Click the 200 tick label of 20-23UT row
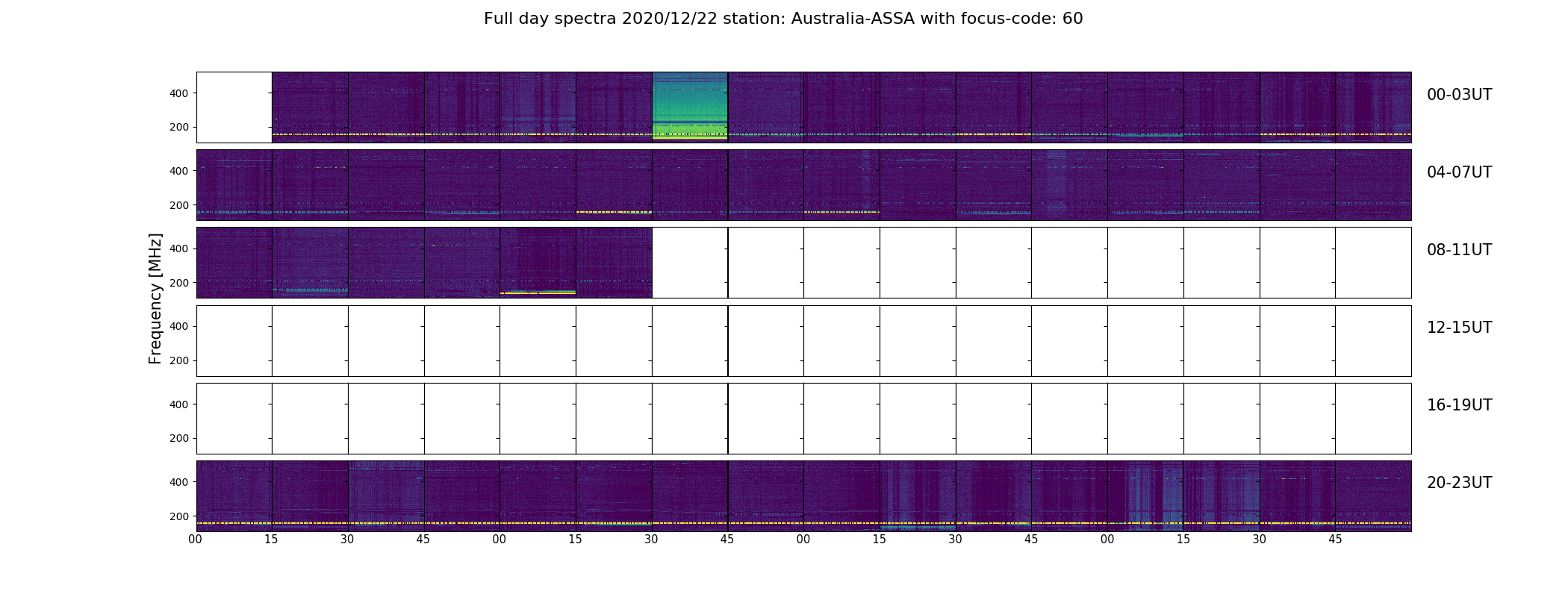The height and width of the screenshot is (597, 1568). (179, 516)
